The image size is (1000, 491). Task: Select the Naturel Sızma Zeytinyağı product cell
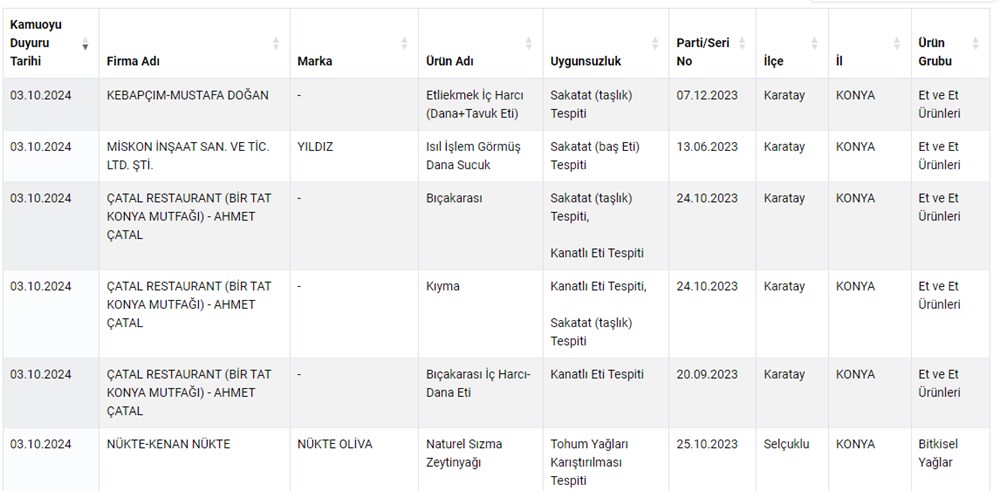click(464, 453)
